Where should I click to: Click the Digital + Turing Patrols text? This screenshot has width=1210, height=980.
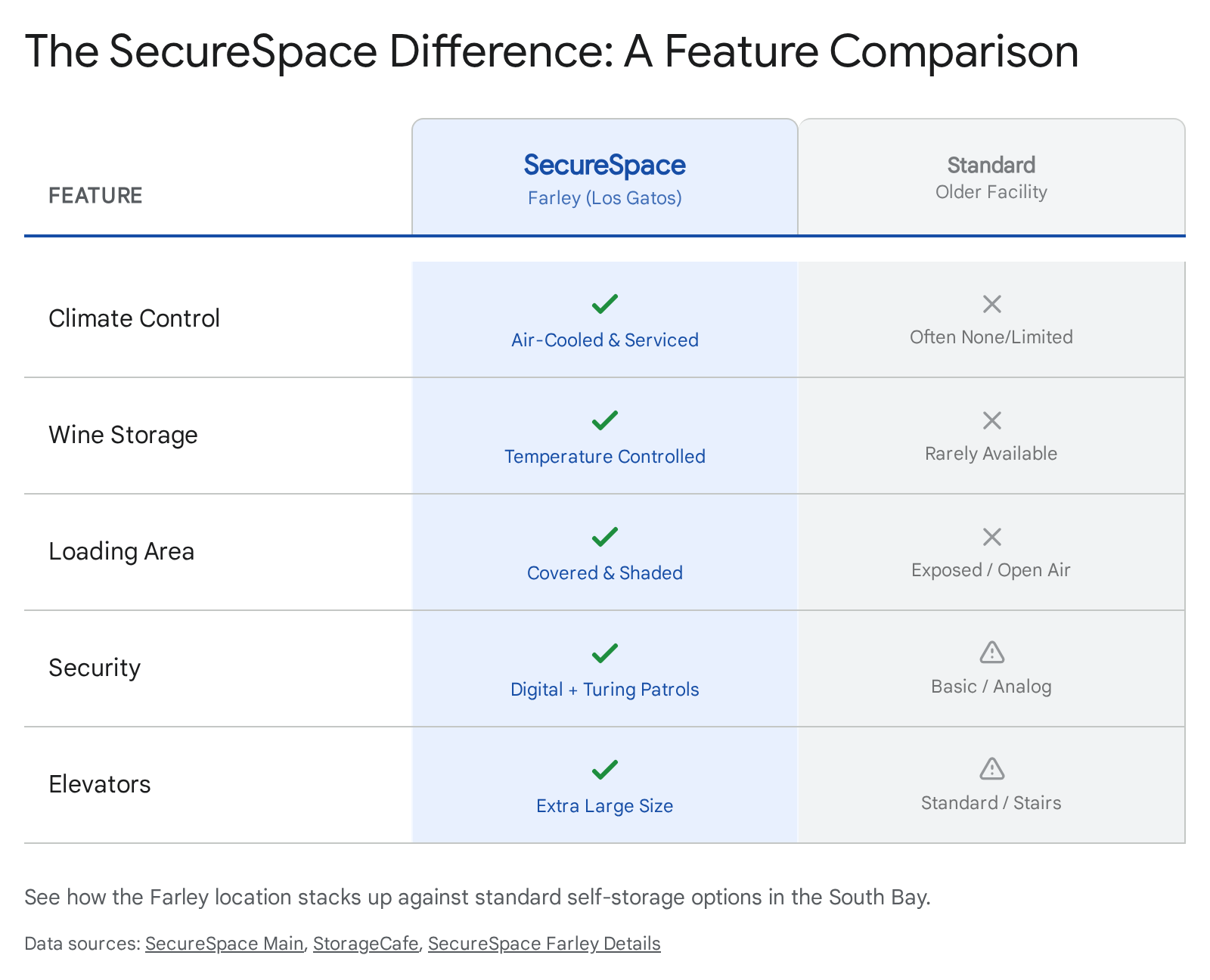[604, 690]
